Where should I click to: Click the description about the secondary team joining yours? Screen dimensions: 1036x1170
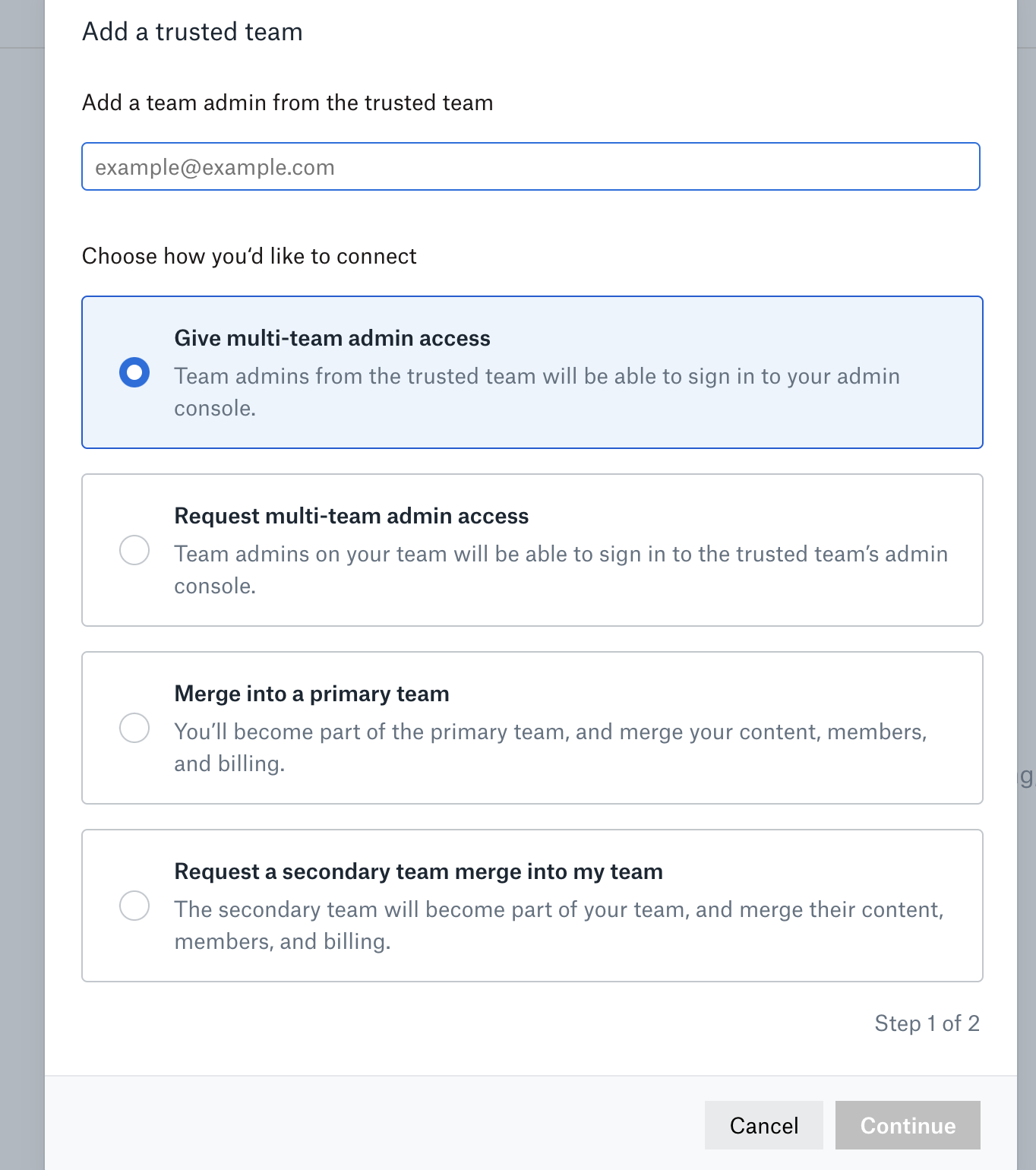pos(558,925)
